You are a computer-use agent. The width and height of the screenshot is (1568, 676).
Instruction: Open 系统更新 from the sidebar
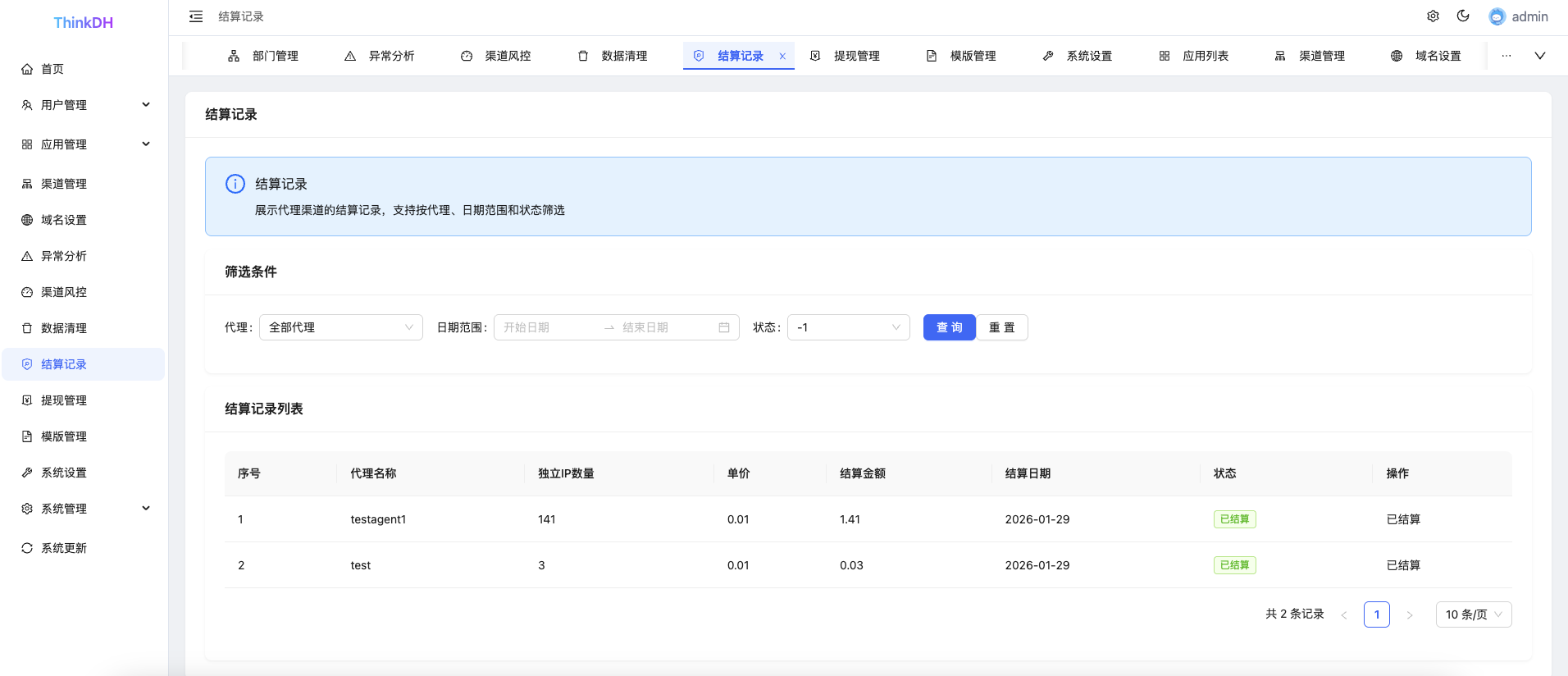[64, 548]
